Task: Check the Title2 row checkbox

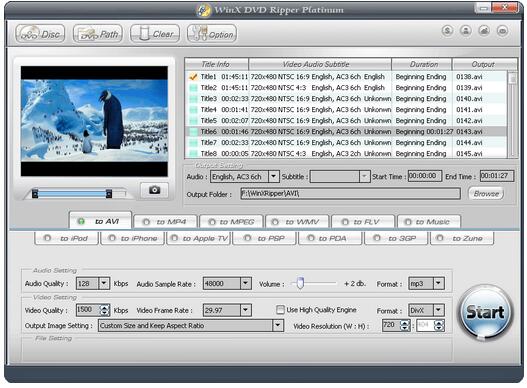Action: coord(193,88)
